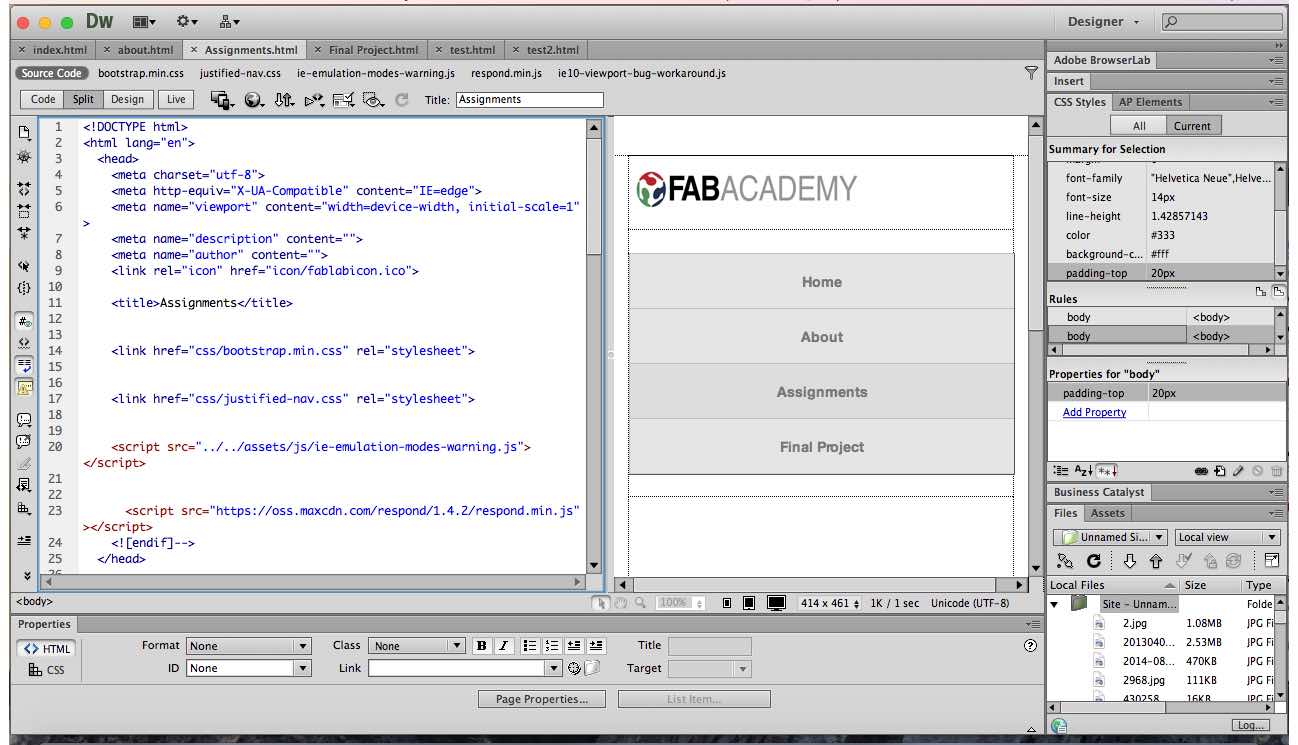Viewport: 1298px width, 745px height.
Task: Toggle Show List View (A-Z) in CSS panel
Action: pos(1083,470)
